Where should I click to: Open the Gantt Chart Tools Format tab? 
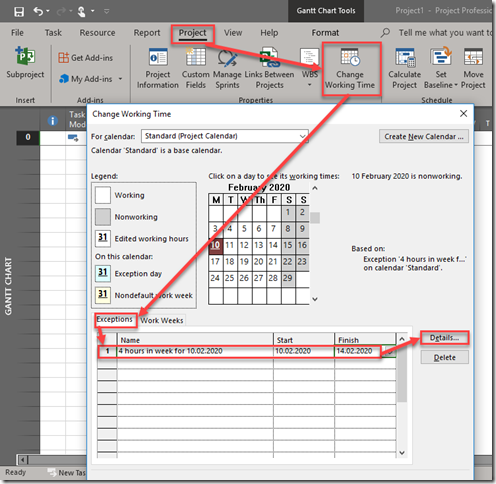click(325, 33)
